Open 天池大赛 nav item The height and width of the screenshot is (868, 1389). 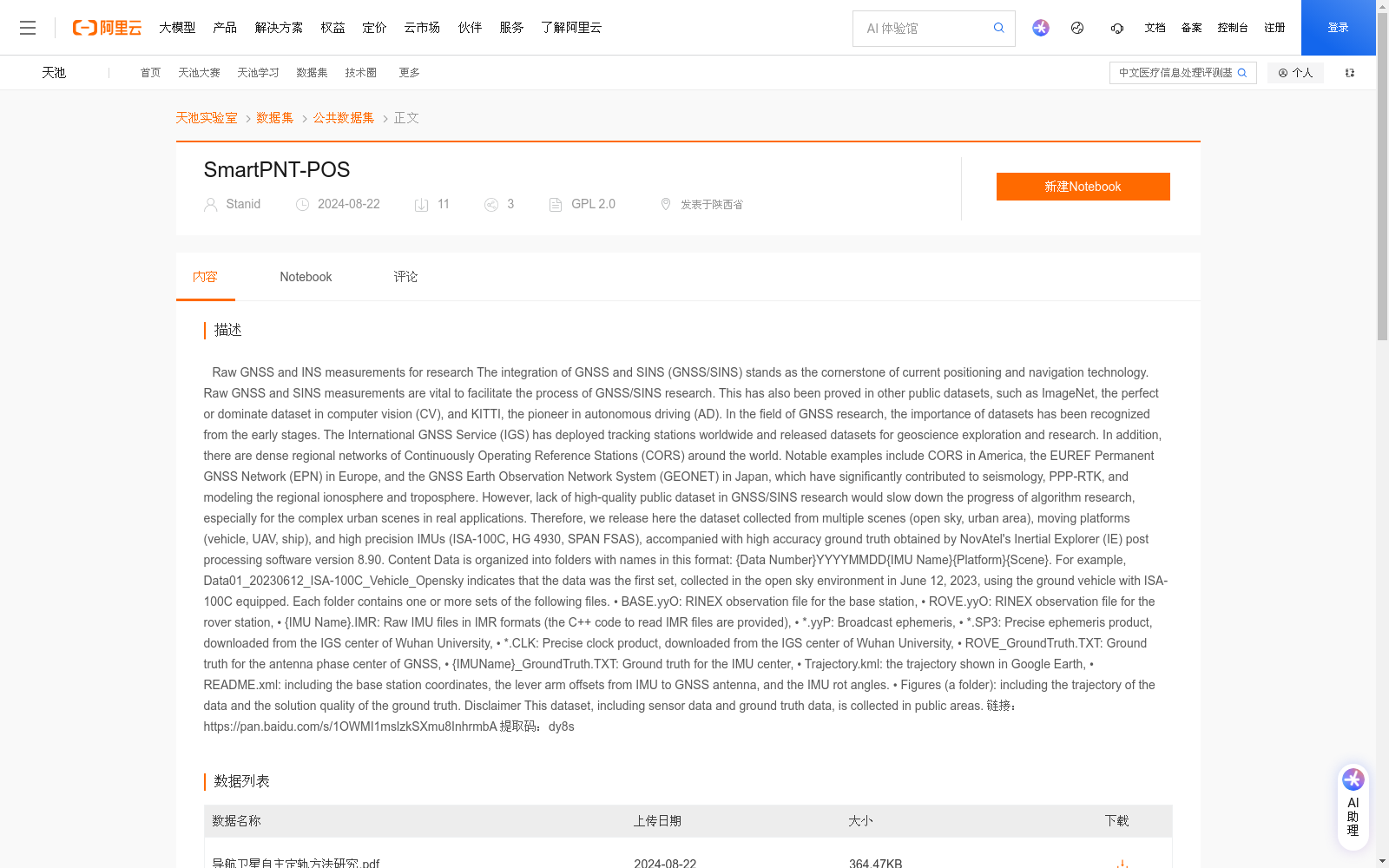[x=199, y=73]
